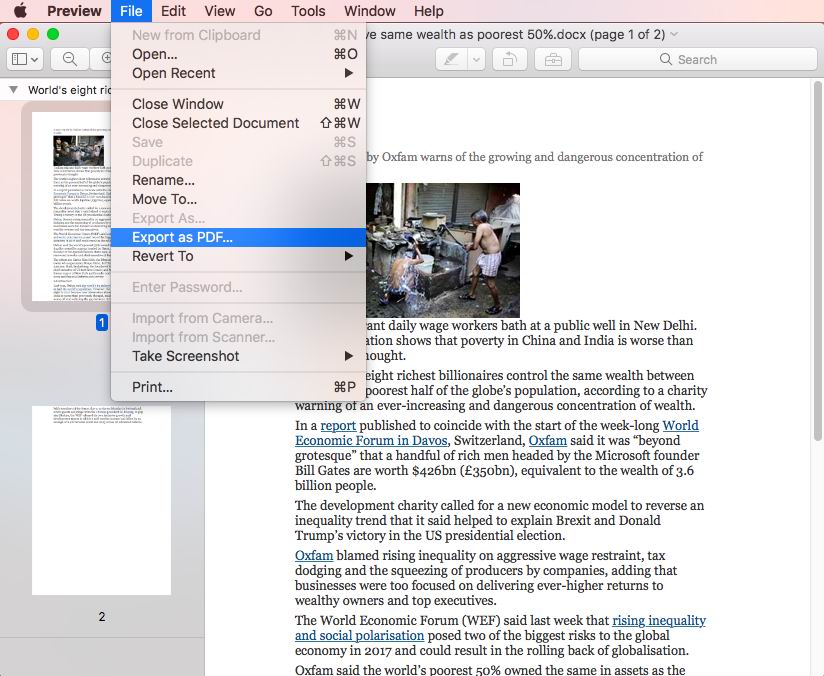Choose Print... from the File menu
The width and height of the screenshot is (824, 676).
(239, 387)
